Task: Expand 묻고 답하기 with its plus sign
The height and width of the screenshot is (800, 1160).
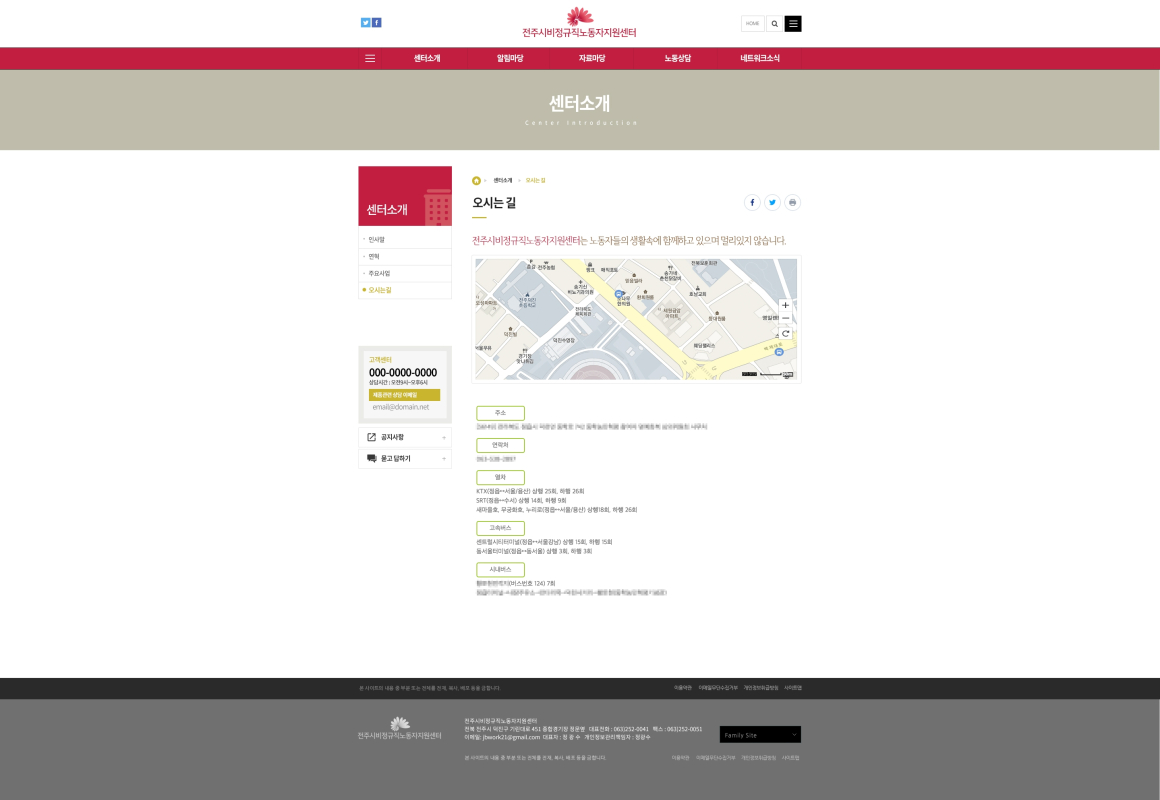Action: pyautogui.click(x=444, y=459)
